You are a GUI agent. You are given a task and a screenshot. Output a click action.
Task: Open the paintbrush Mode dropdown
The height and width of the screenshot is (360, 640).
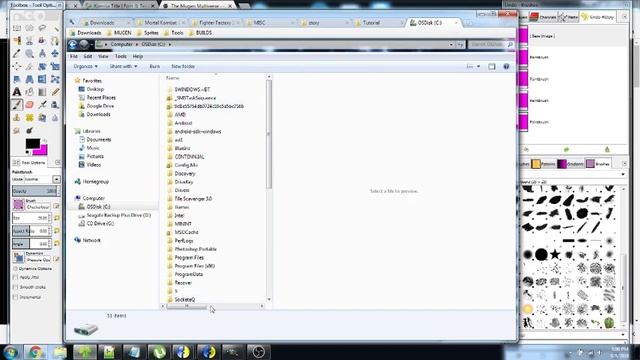(56, 179)
